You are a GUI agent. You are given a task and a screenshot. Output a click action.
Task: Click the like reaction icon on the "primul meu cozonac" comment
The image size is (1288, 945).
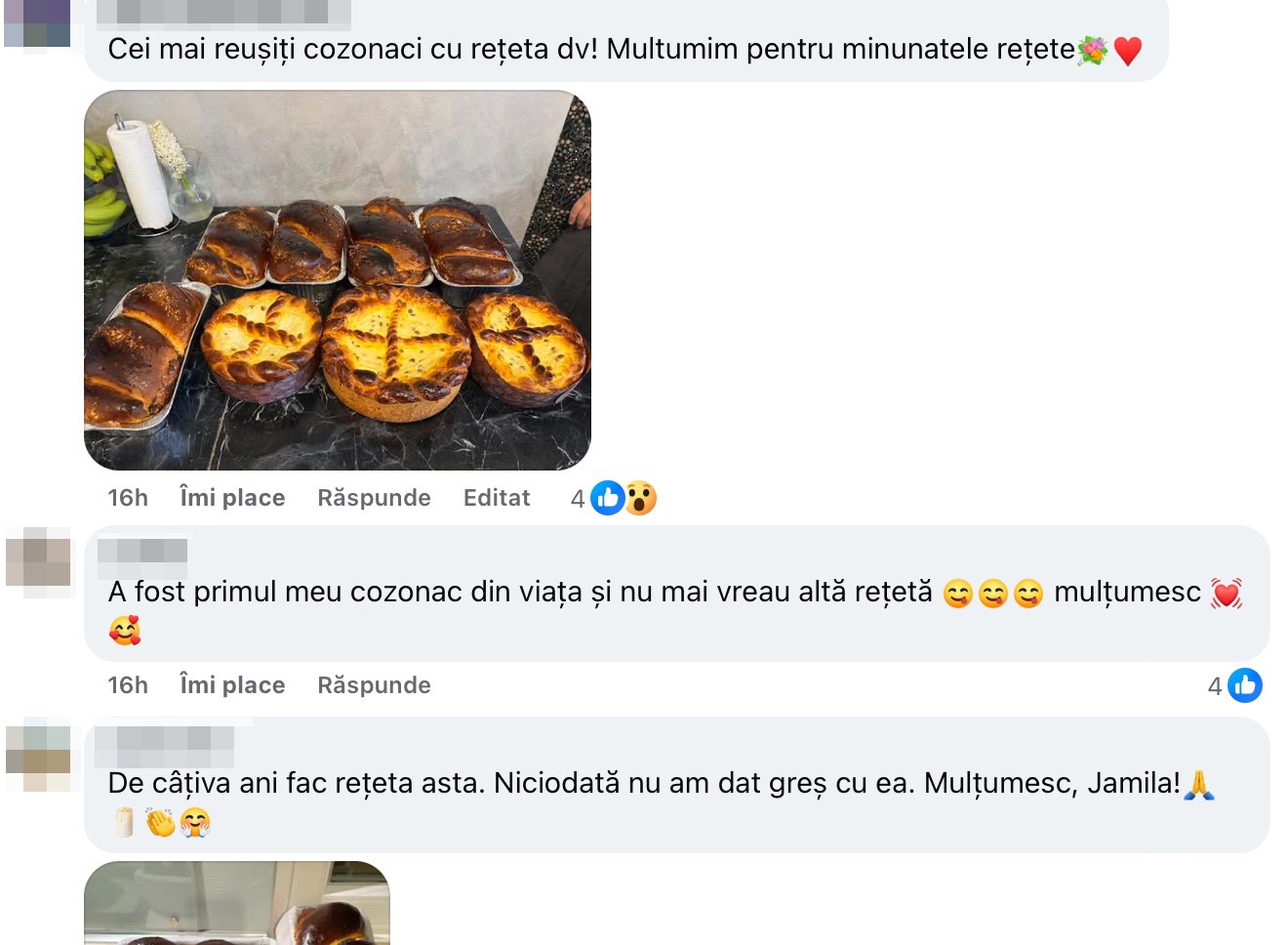click(x=1245, y=686)
